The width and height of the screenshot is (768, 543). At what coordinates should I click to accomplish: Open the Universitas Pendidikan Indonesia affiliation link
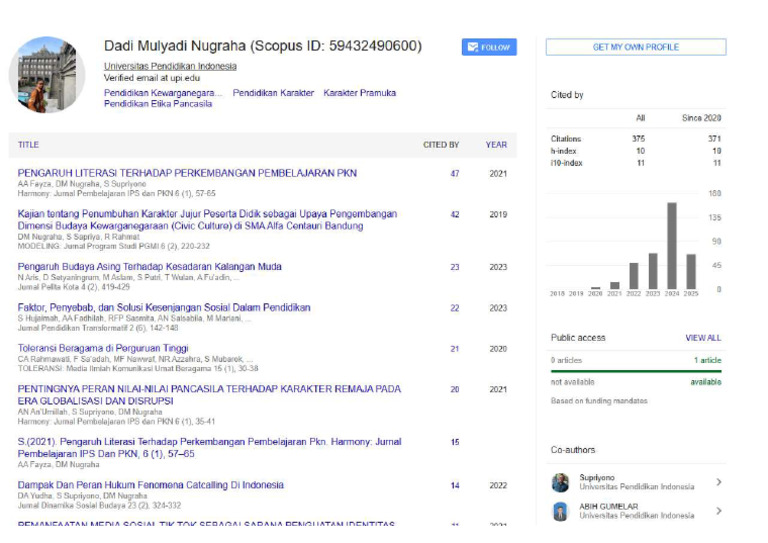[x=170, y=66]
